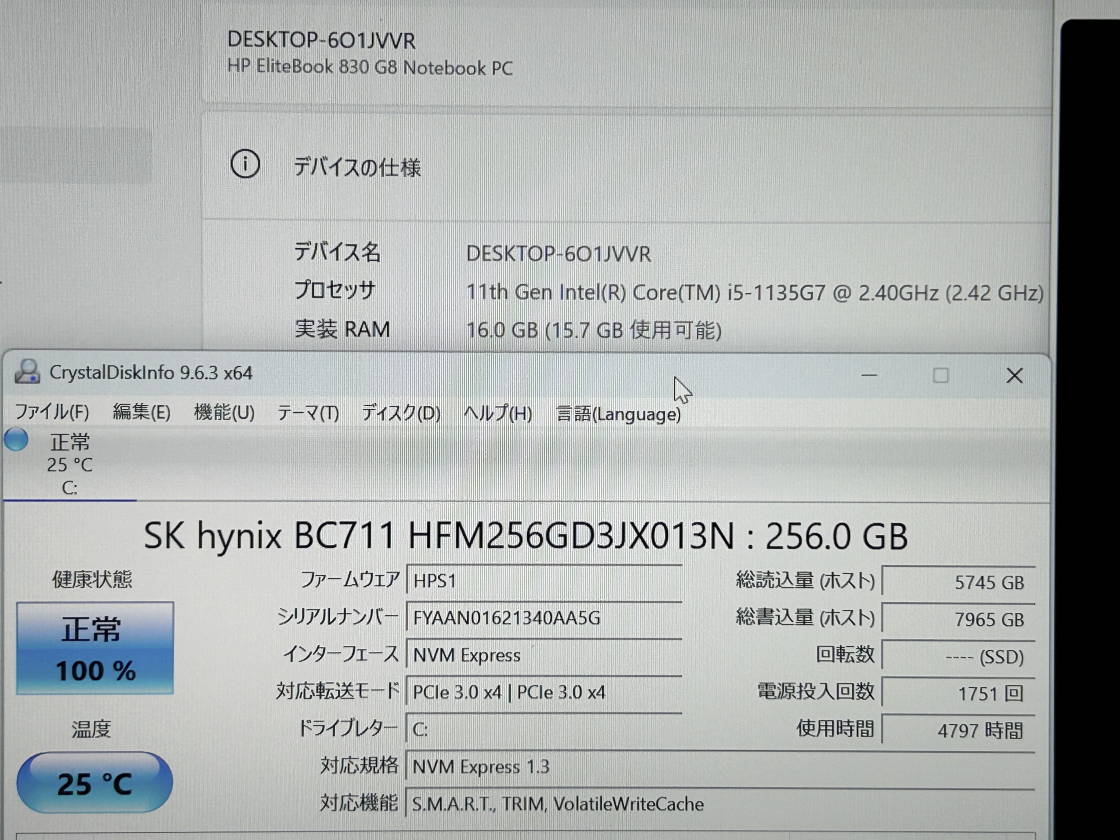
Task: Select the C: drive tab with 25 °C
Action: (x=69, y=464)
